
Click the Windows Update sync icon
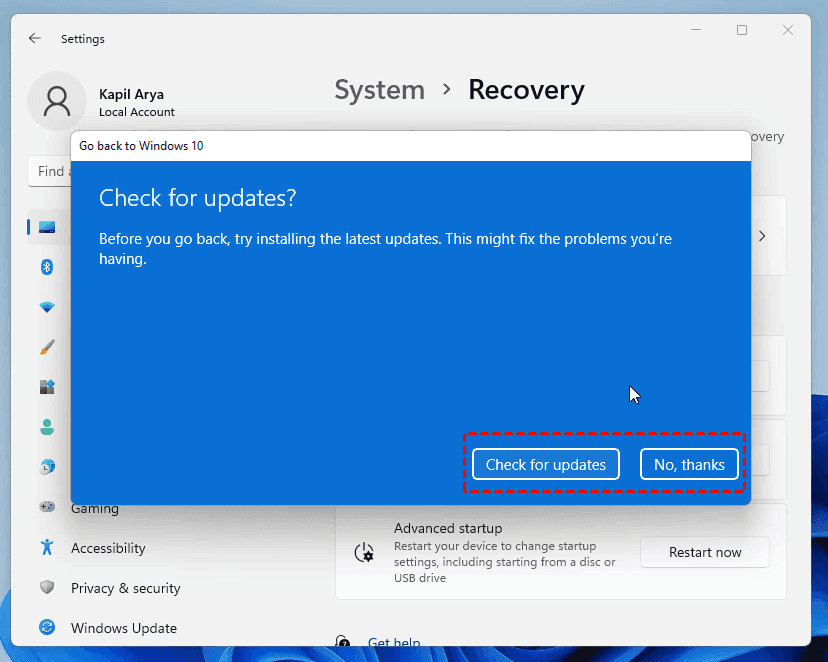47,627
